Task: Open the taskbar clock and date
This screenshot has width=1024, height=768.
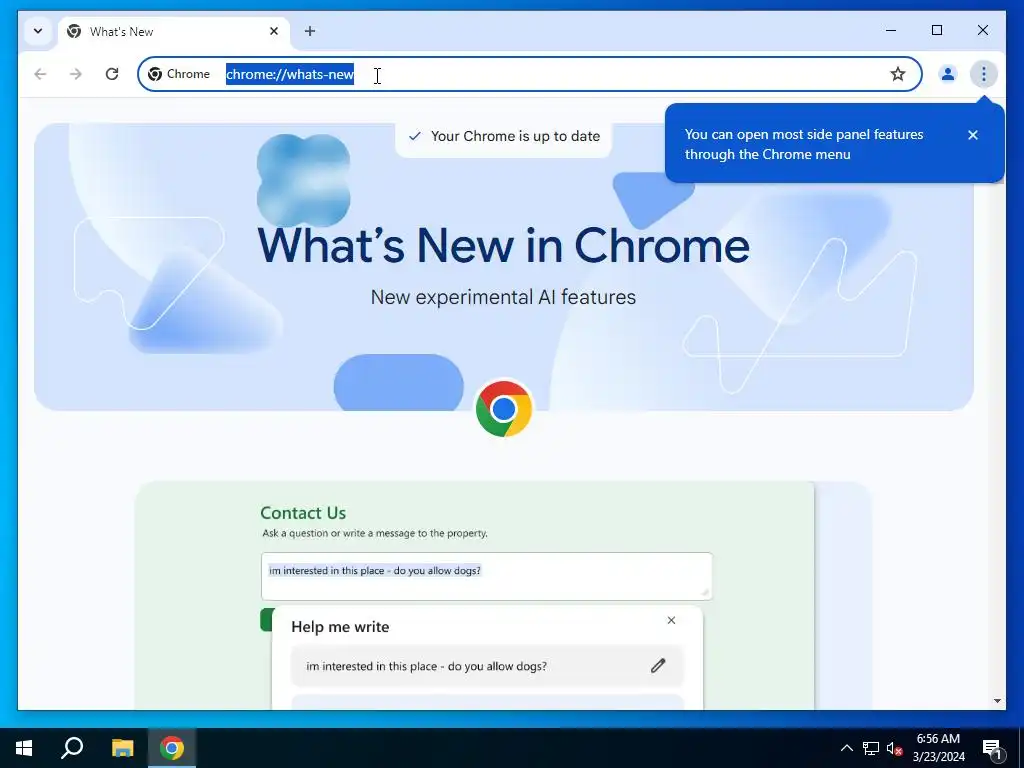Action: [x=938, y=748]
